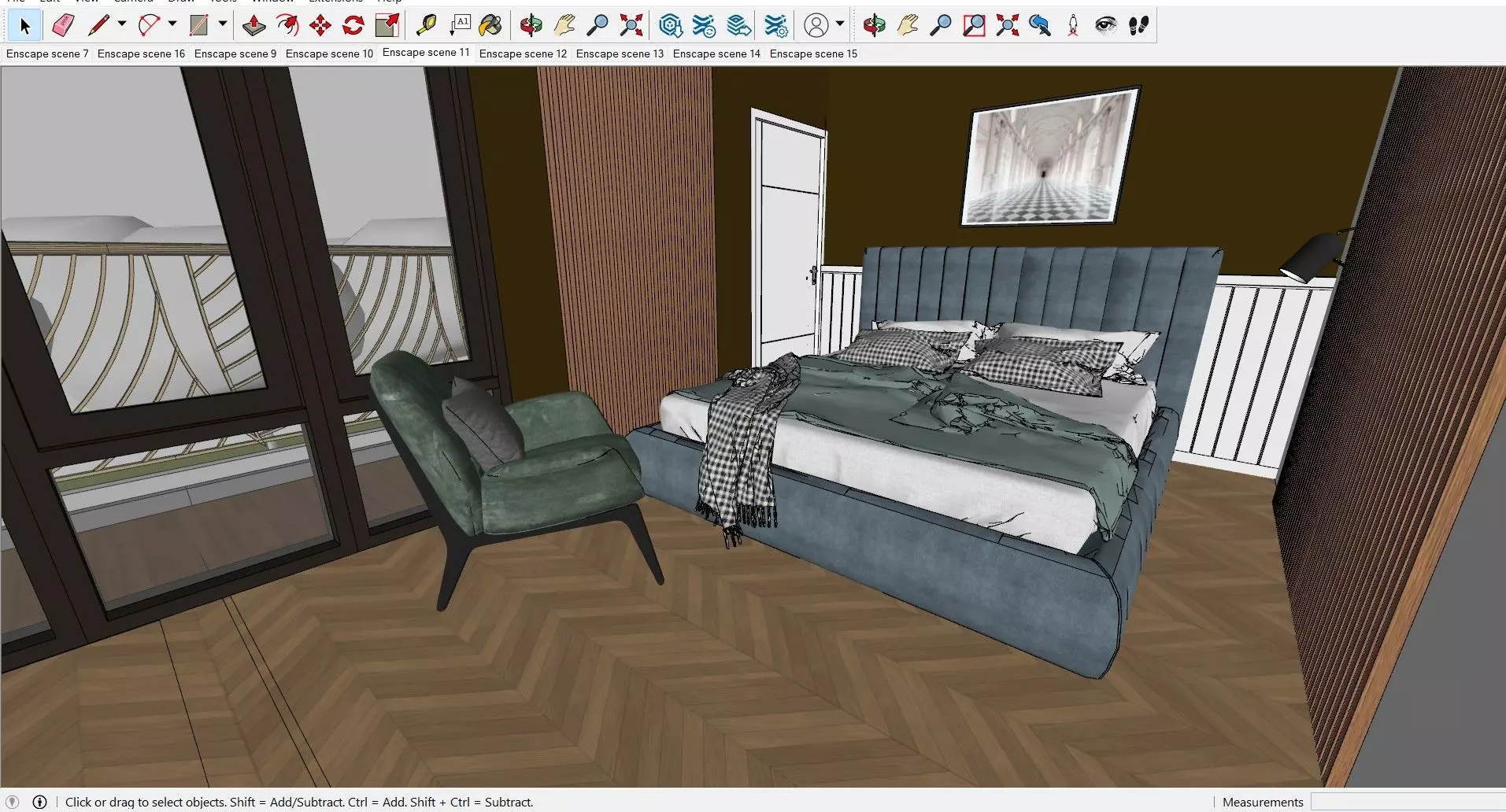The height and width of the screenshot is (812, 1506).
Task: Switch to Enscape scene 7 tab
Action: [x=47, y=54]
